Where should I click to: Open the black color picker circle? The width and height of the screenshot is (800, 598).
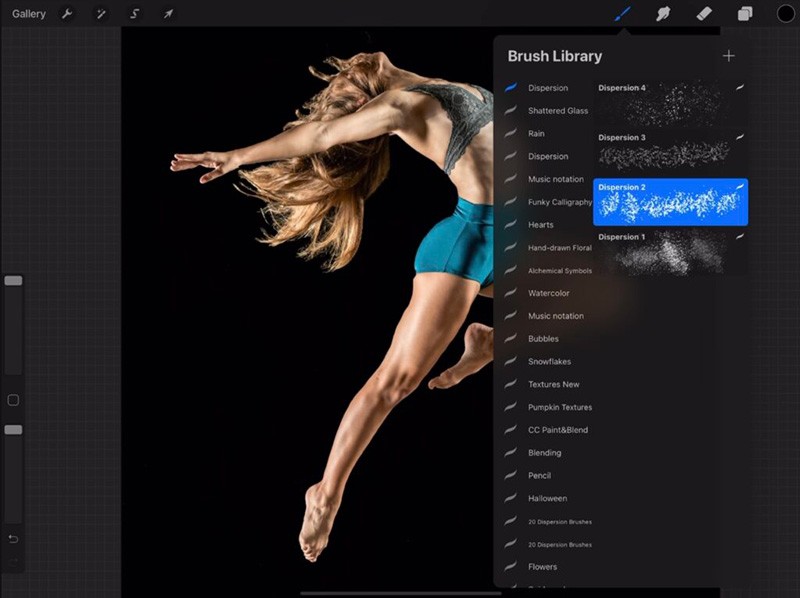click(x=786, y=14)
